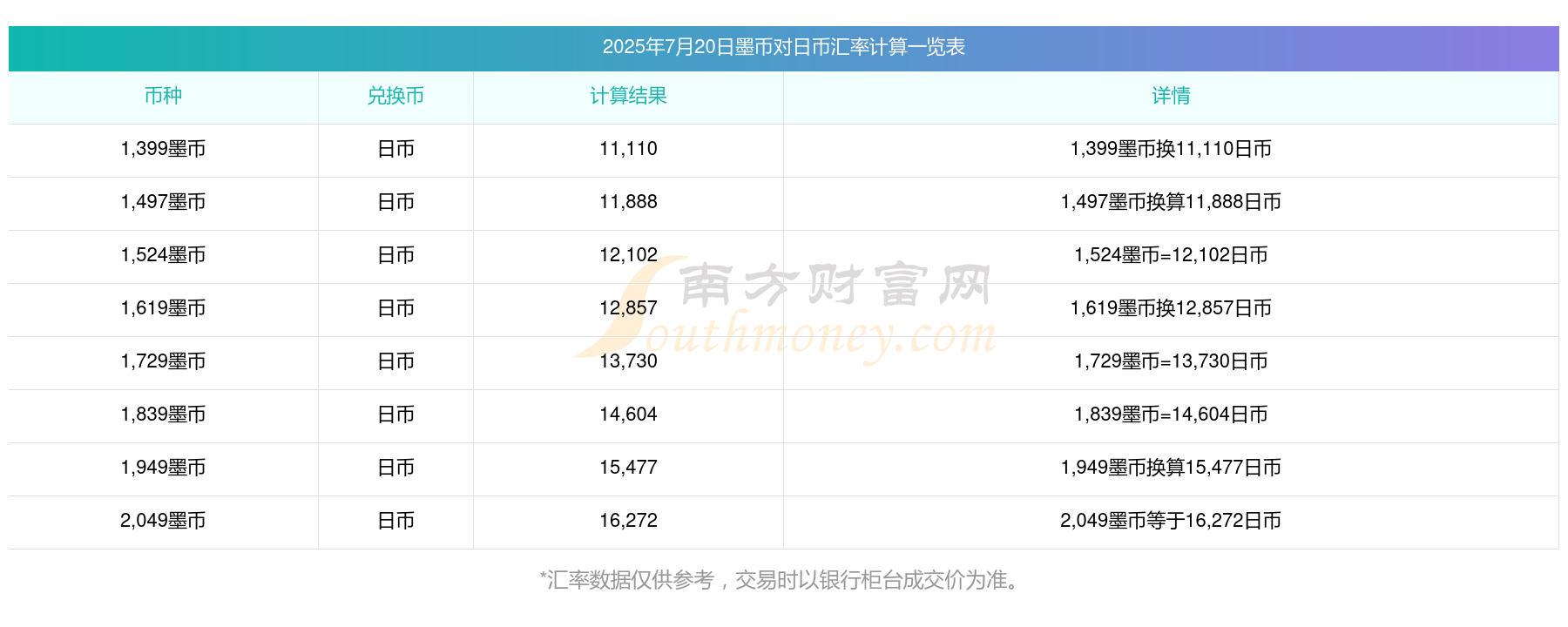Click 日币 in the 1,497墨币 row
This screenshot has height=627, width=1568.
(395, 202)
